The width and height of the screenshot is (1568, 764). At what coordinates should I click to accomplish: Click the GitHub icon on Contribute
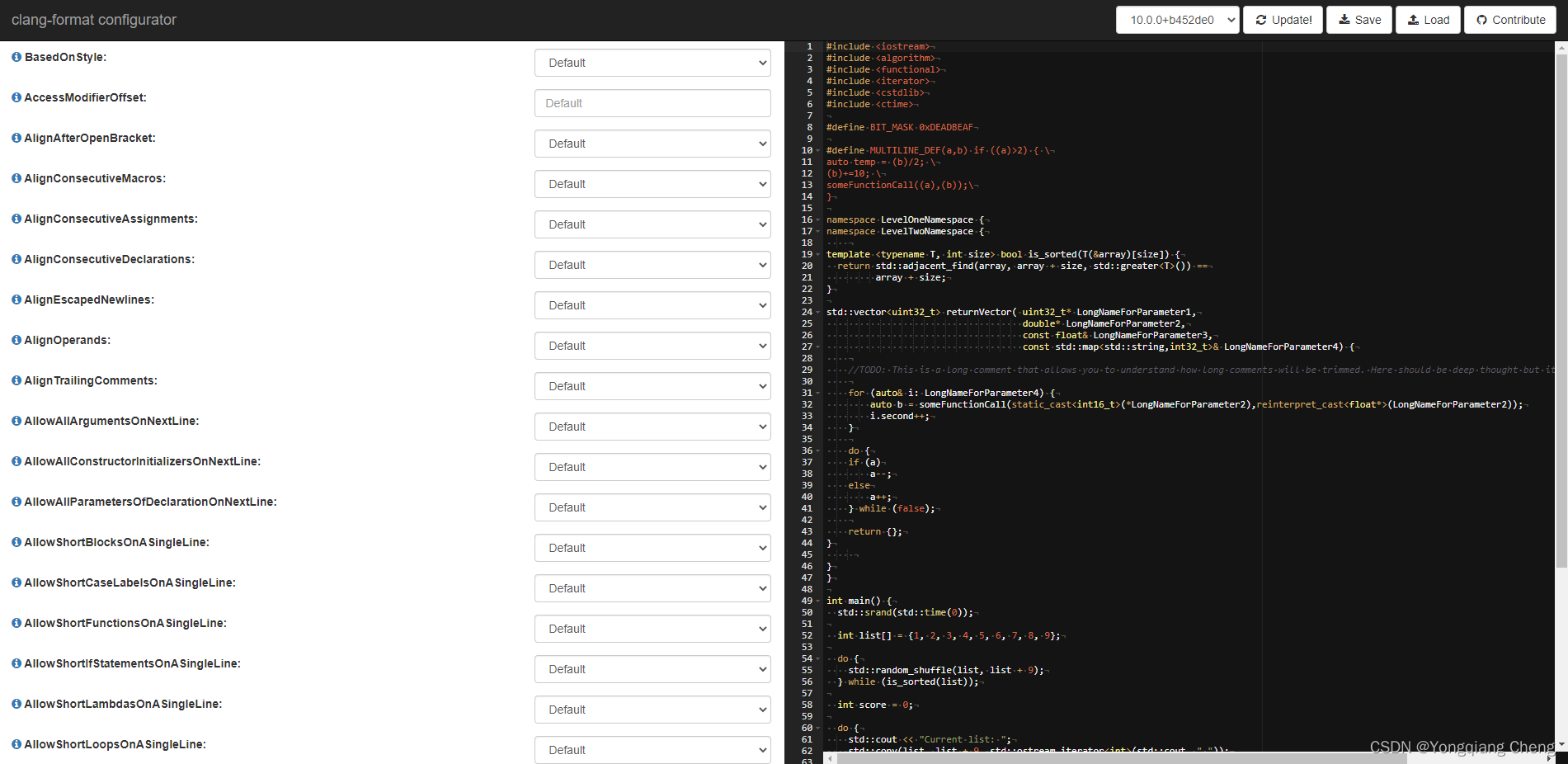pyautogui.click(x=1481, y=19)
